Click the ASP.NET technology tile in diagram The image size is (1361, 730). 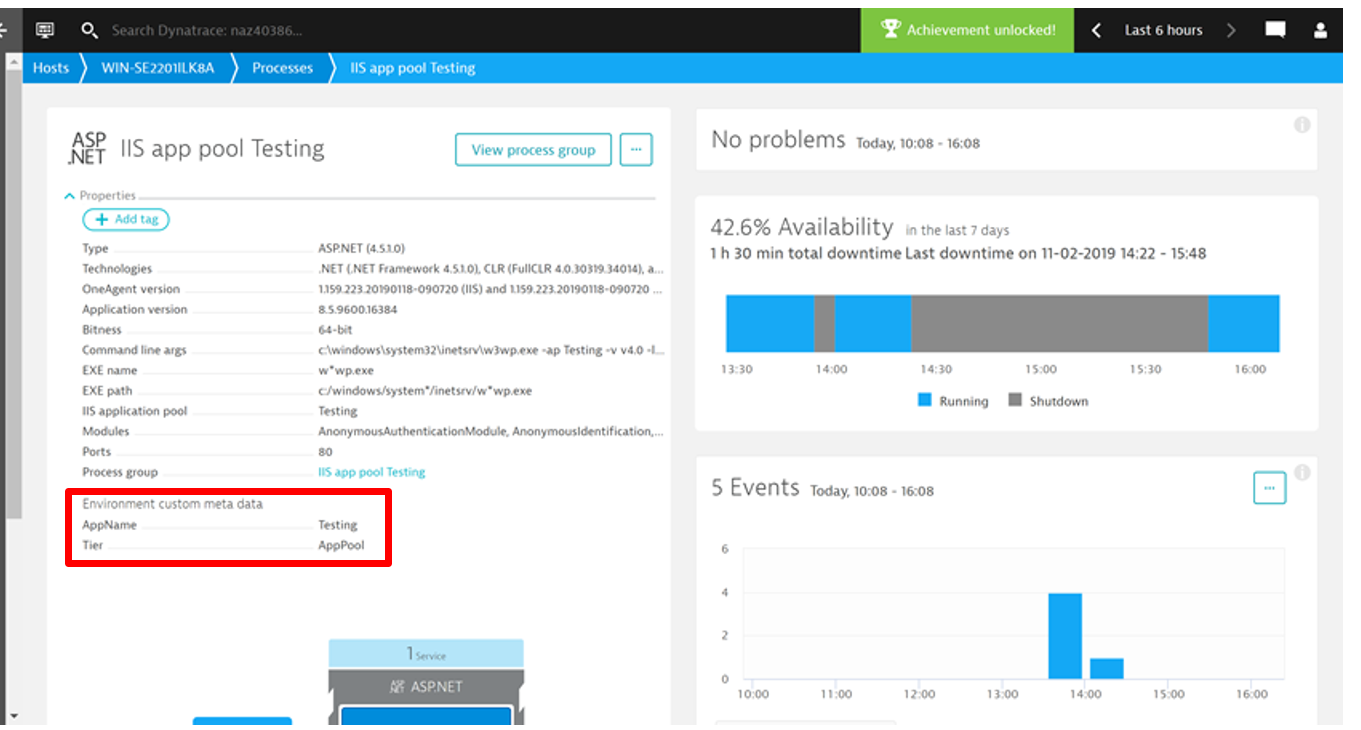pos(426,687)
